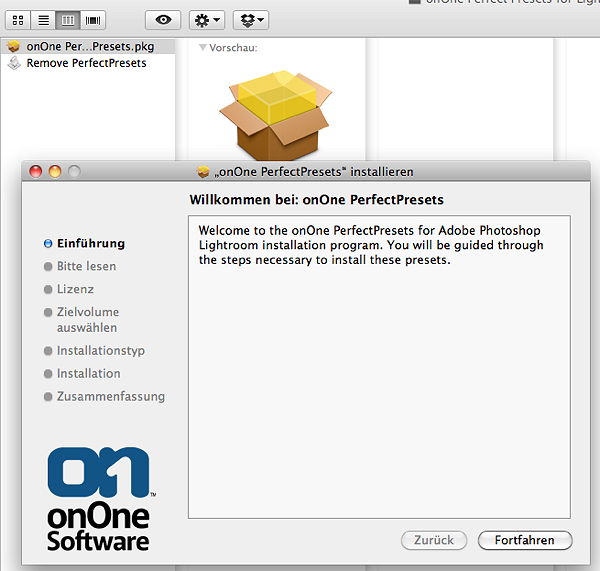This screenshot has height=571, width=600.
Task: Switch Finder to Cover Flow view
Action: point(93,20)
